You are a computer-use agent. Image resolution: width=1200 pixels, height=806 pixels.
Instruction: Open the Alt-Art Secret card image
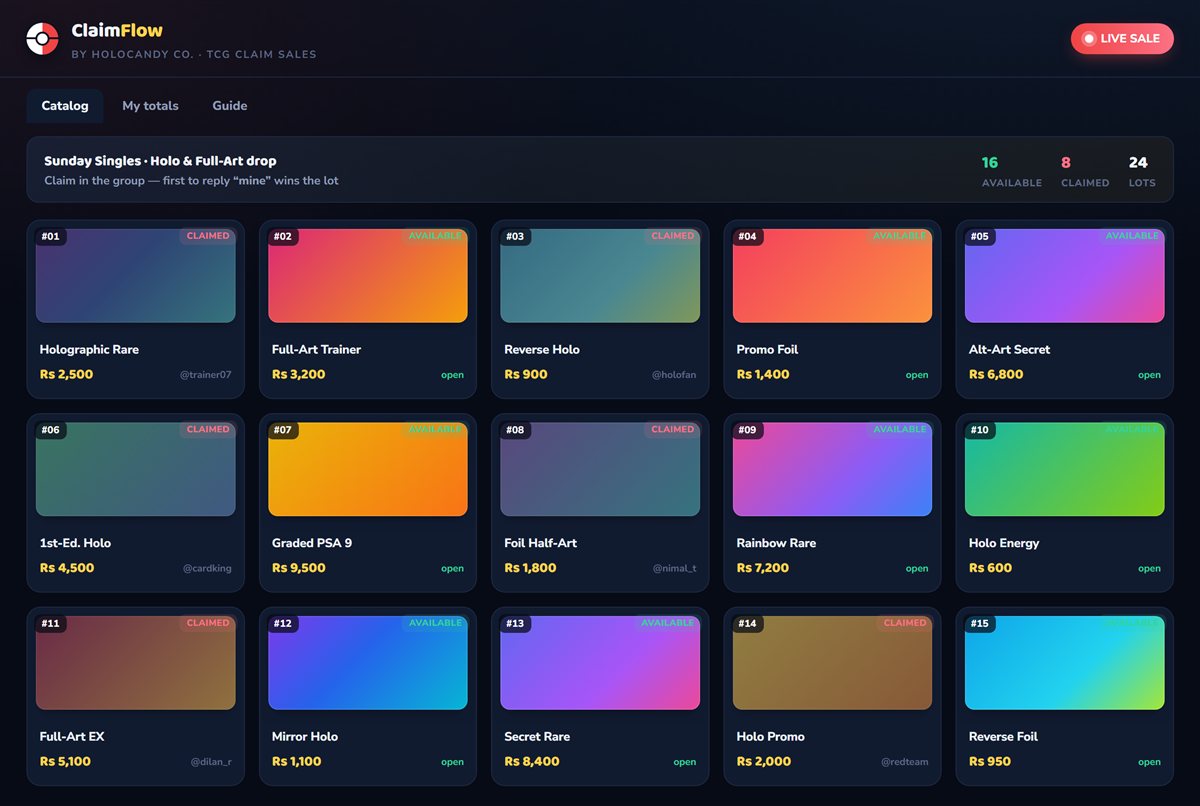click(1065, 276)
